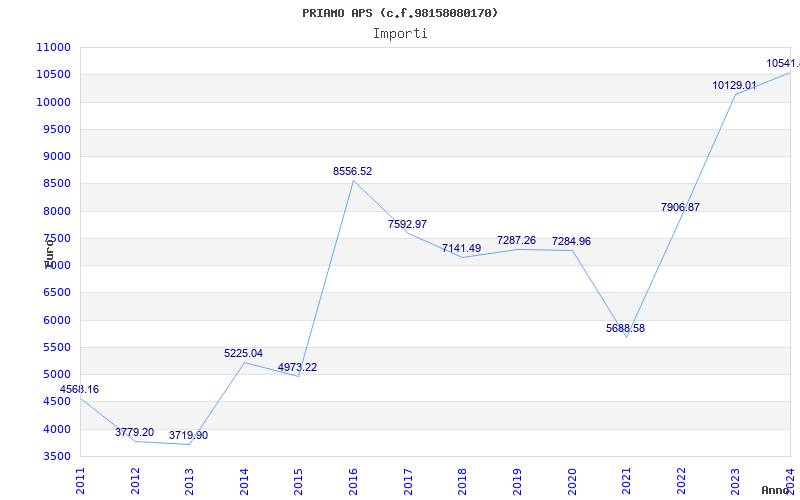Screen dimensions: 800x500
Task: Click the Importi subtitle
Action: tap(400, 34)
